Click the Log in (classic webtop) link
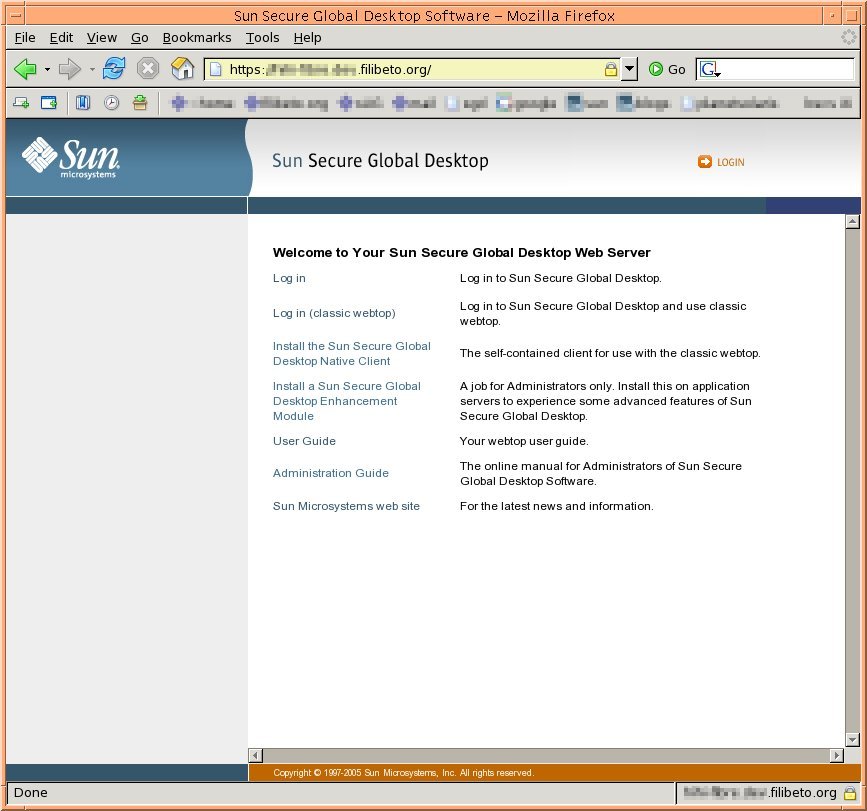The image size is (867, 811). click(x=334, y=313)
